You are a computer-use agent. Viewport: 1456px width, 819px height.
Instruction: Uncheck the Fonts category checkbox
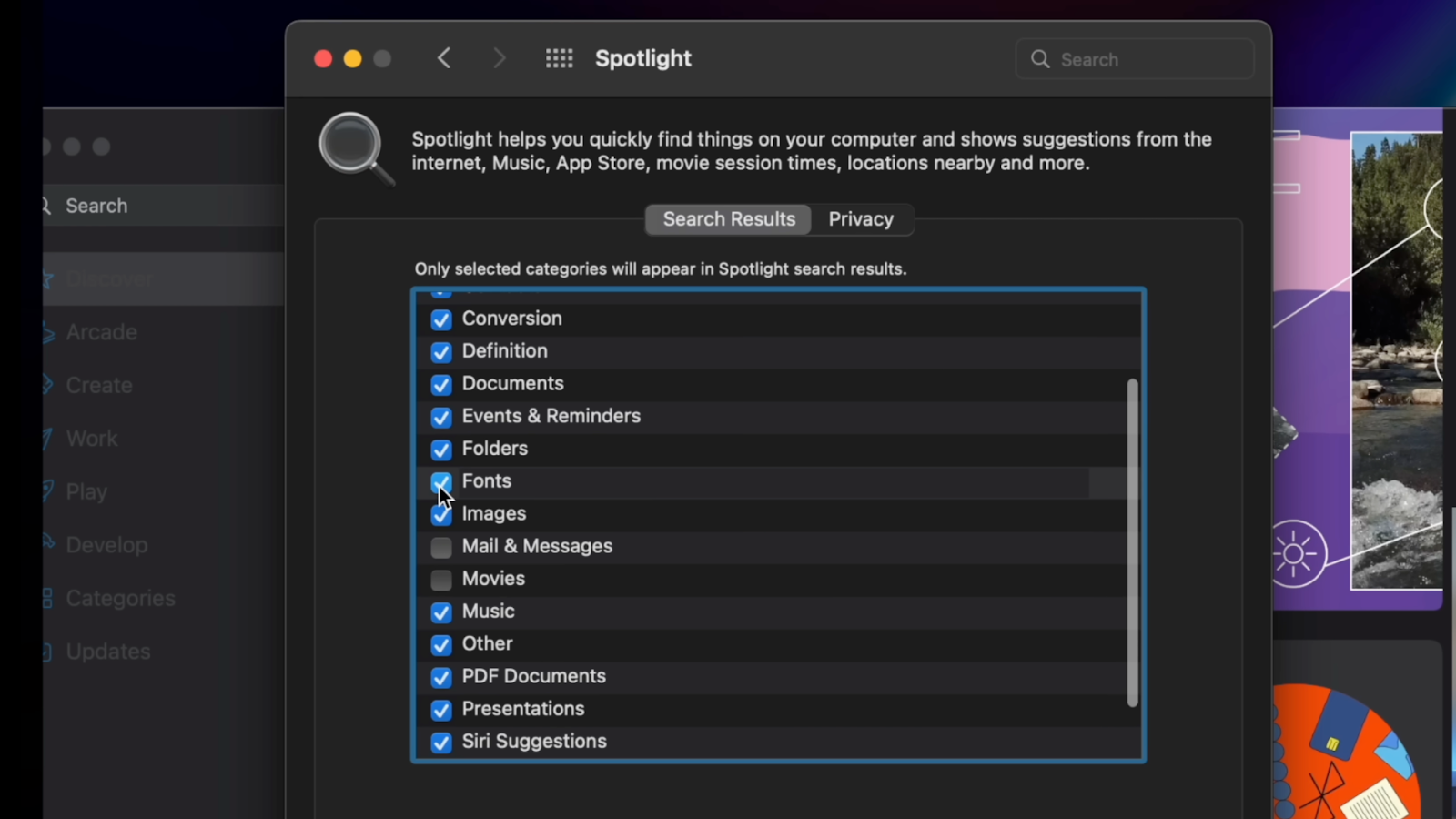441,481
